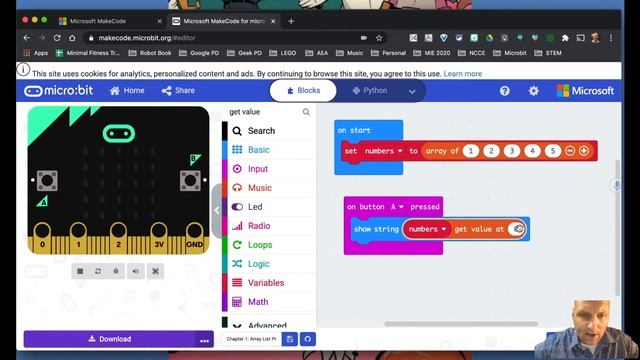Open the Led blocks category

coord(268,207)
